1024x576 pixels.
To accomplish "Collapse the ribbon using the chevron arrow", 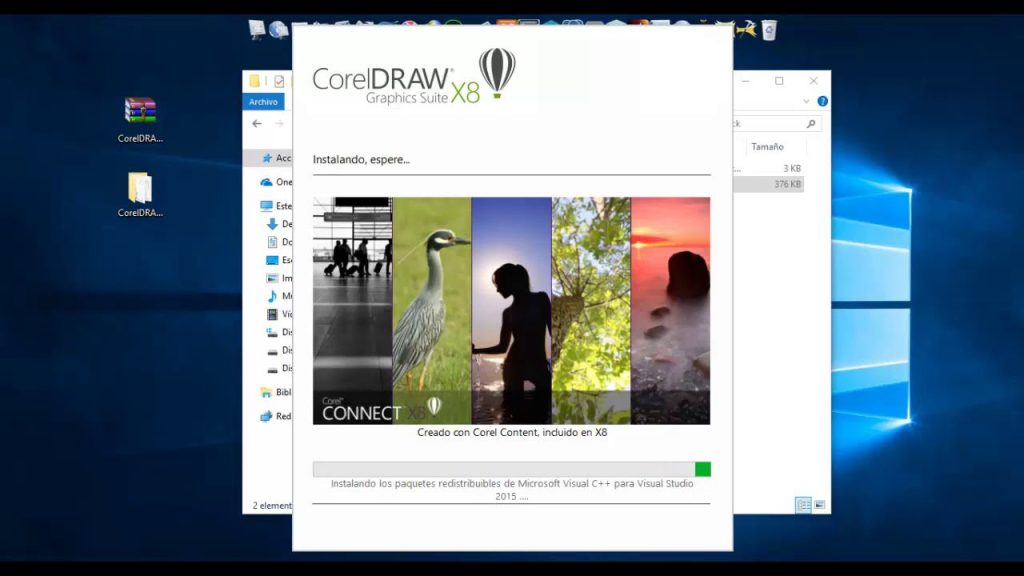I will click(x=807, y=100).
